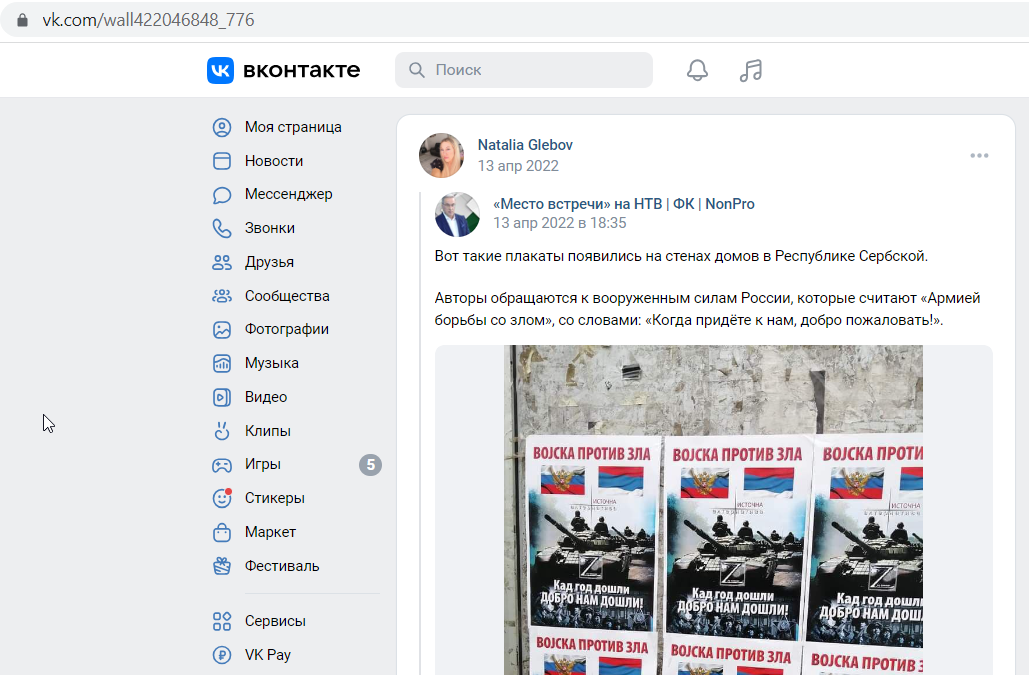Viewport: 1029px width, 675px height.
Task: Click the вконтакте wordmark text
Action: [301, 70]
